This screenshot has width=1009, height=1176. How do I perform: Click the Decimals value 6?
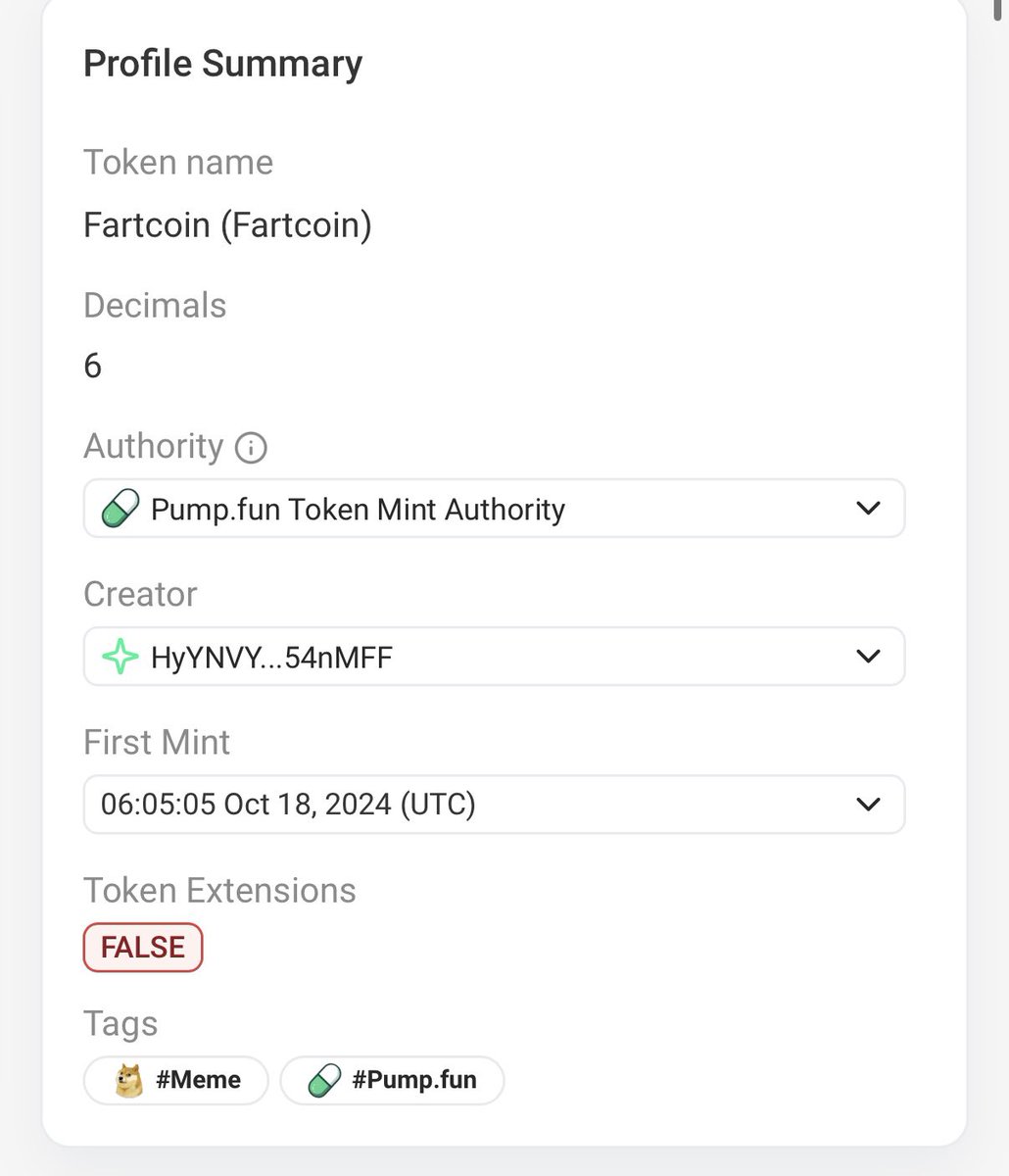pyautogui.click(x=93, y=367)
